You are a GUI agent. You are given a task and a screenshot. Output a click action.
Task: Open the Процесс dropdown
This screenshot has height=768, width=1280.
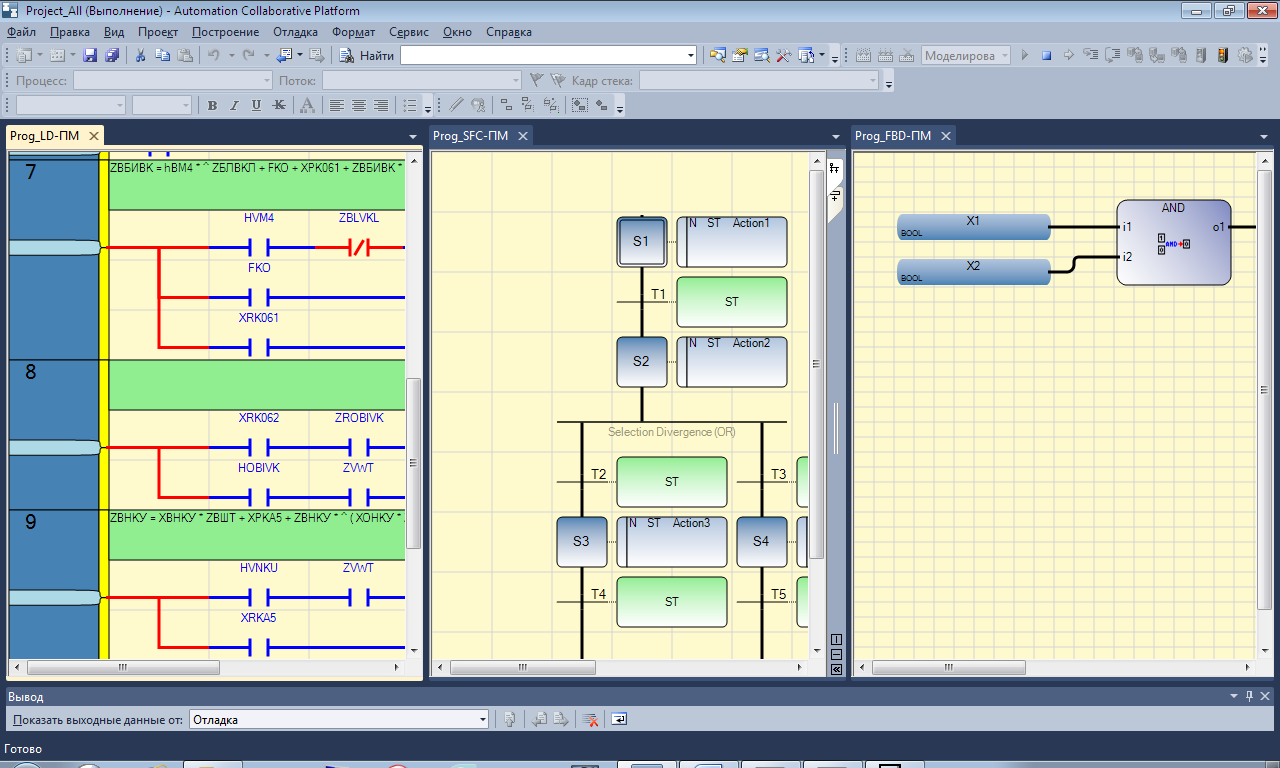(x=266, y=80)
